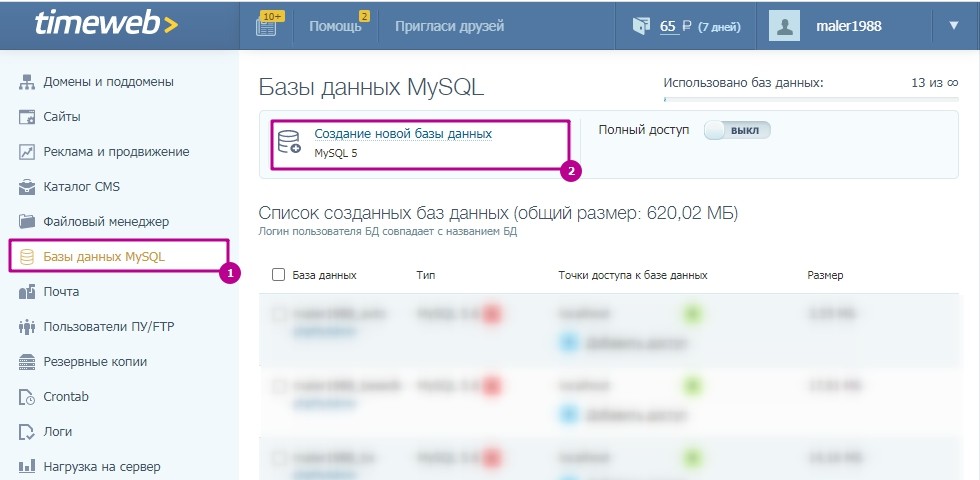Image resolution: width=980 pixels, height=480 pixels.
Task: Click the Реклама и продвижение chart icon
Action: point(27,152)
